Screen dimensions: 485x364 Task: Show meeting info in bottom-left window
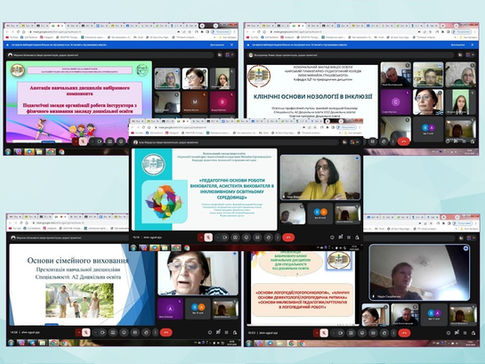[210, 332]
